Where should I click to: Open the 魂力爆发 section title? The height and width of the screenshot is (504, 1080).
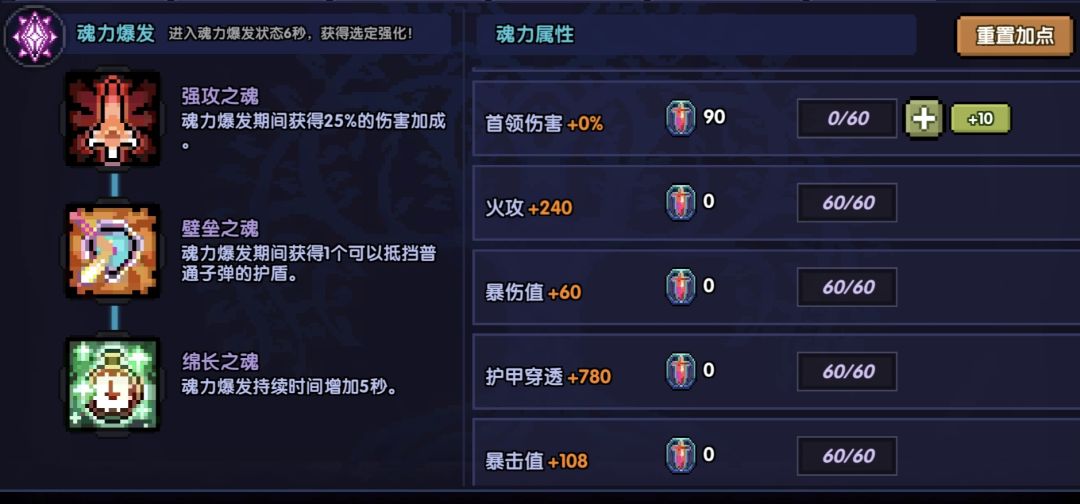coord(116,34)
